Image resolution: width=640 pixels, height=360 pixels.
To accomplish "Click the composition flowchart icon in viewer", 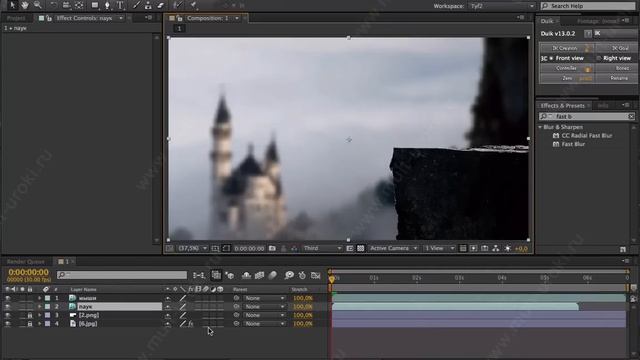I will tap(496, 248).
